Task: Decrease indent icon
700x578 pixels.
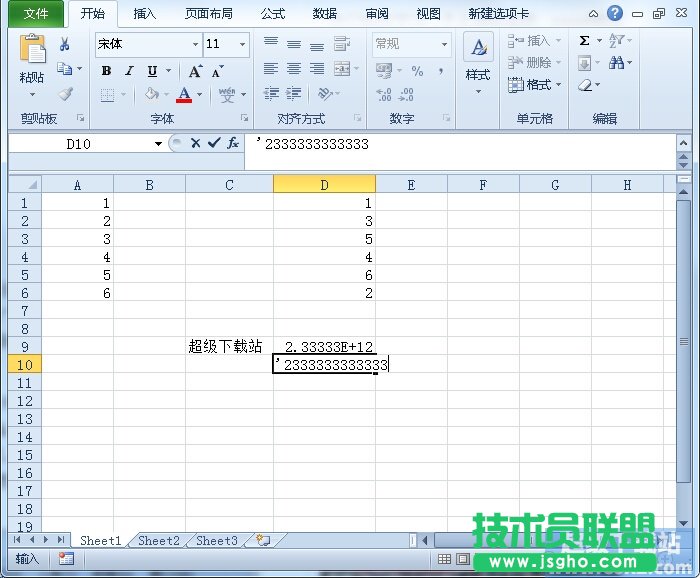Action: pyautogui.click(x=271, y=94)
